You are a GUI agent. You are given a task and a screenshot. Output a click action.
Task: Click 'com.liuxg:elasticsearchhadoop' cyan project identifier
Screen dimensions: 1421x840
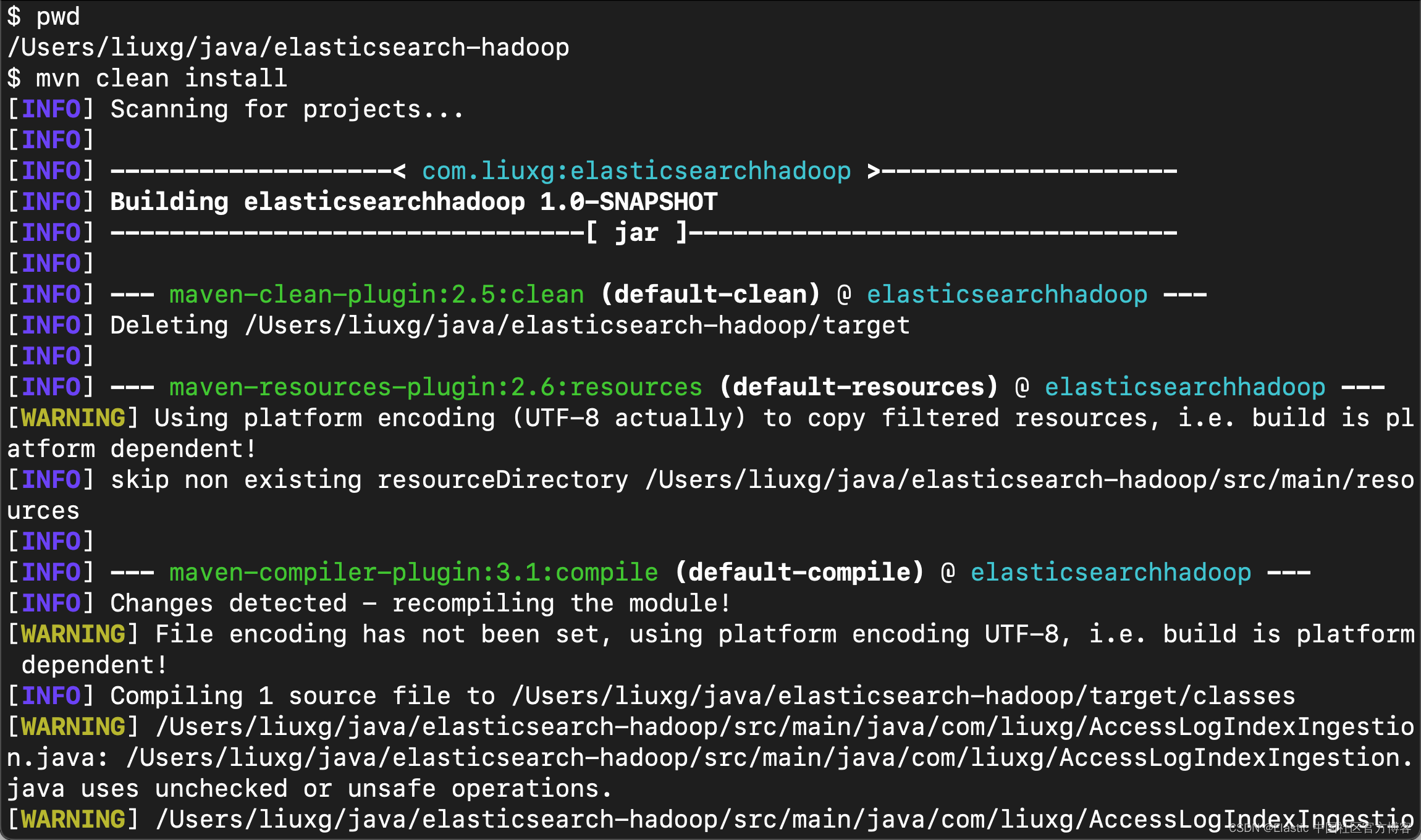(x=636, y=171)
